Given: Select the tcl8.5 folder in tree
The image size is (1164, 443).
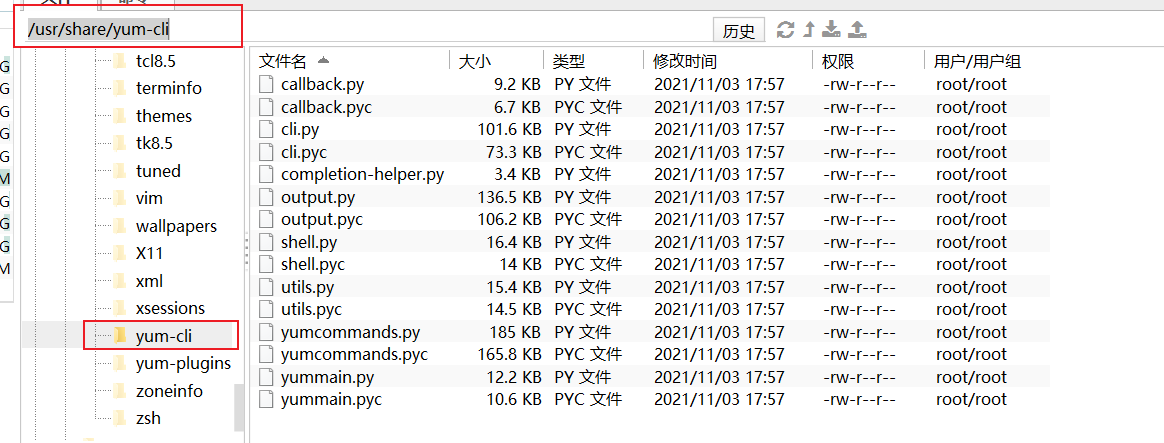Looking at the screenshot, I should 155,61.
